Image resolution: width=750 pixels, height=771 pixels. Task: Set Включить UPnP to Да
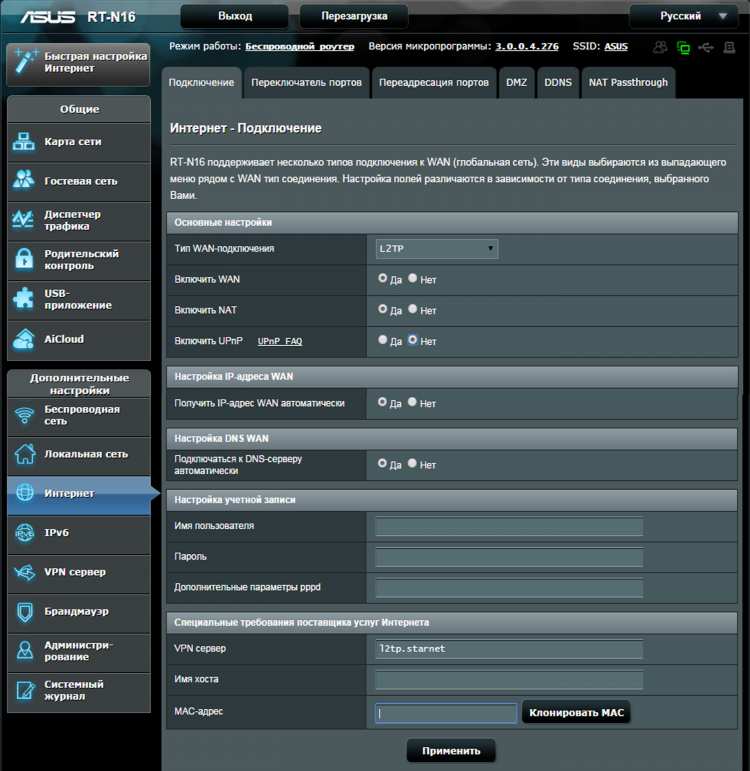[383, 340]
